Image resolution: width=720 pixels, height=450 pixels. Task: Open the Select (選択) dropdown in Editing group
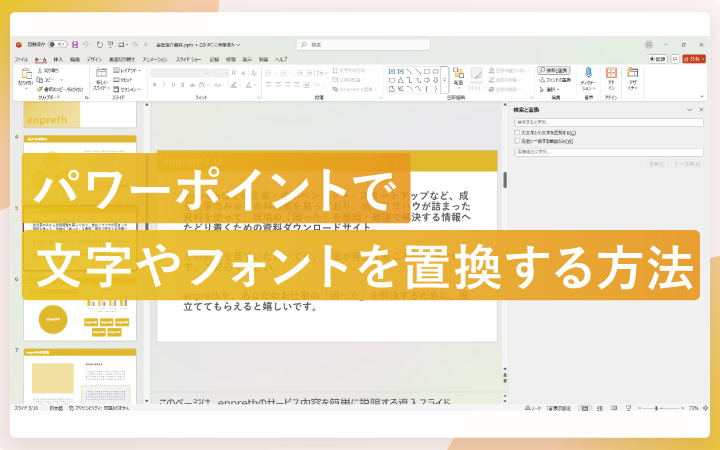[549, 89]
